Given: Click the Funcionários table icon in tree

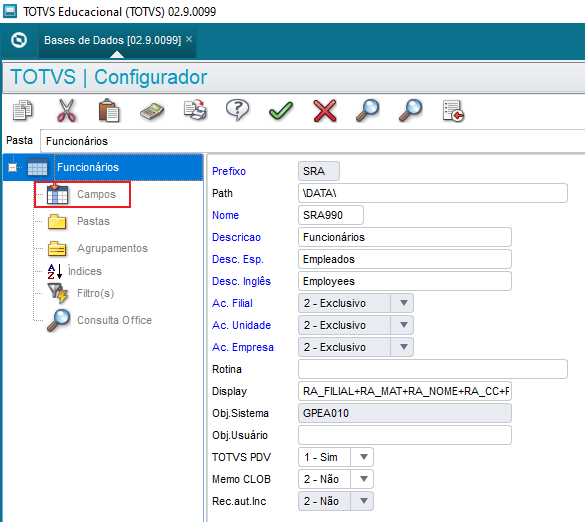Looking at the screenshot, I should click(x=37, y=167).
